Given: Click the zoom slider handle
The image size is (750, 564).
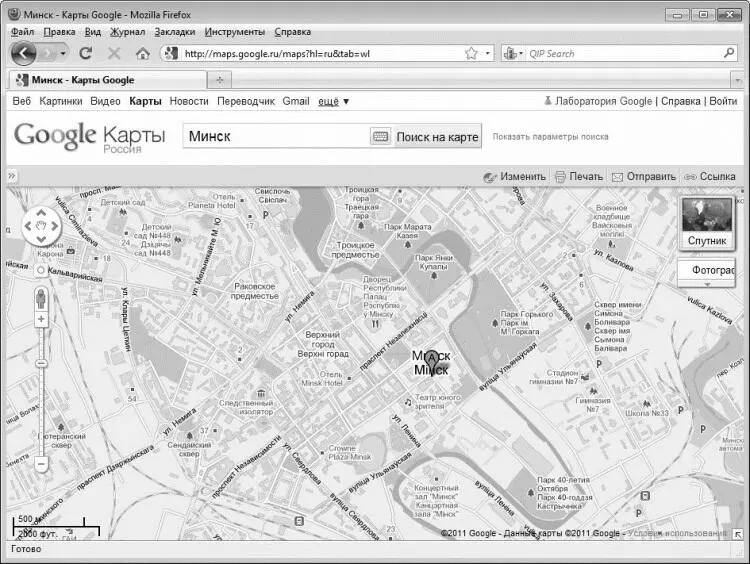Looking at the screenshot, I should coord(41,364).
